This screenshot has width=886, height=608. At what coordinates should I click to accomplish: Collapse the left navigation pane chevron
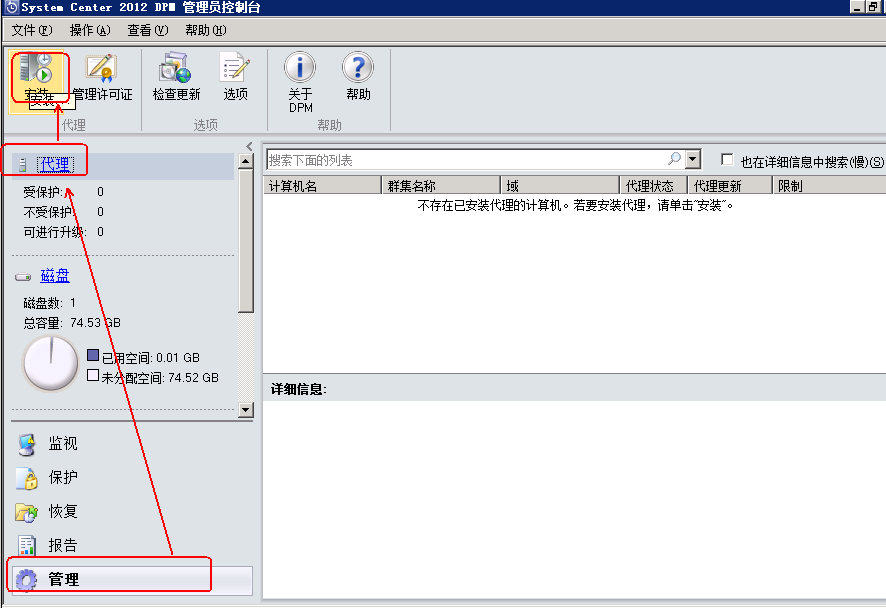(x=249, y=146)
